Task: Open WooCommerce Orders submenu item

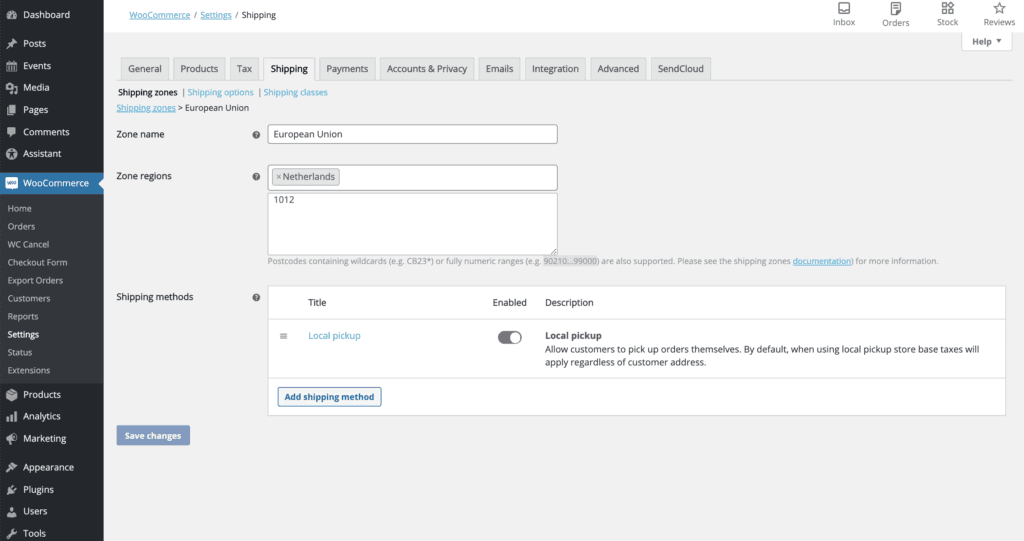Action: (x=22, y=226)
